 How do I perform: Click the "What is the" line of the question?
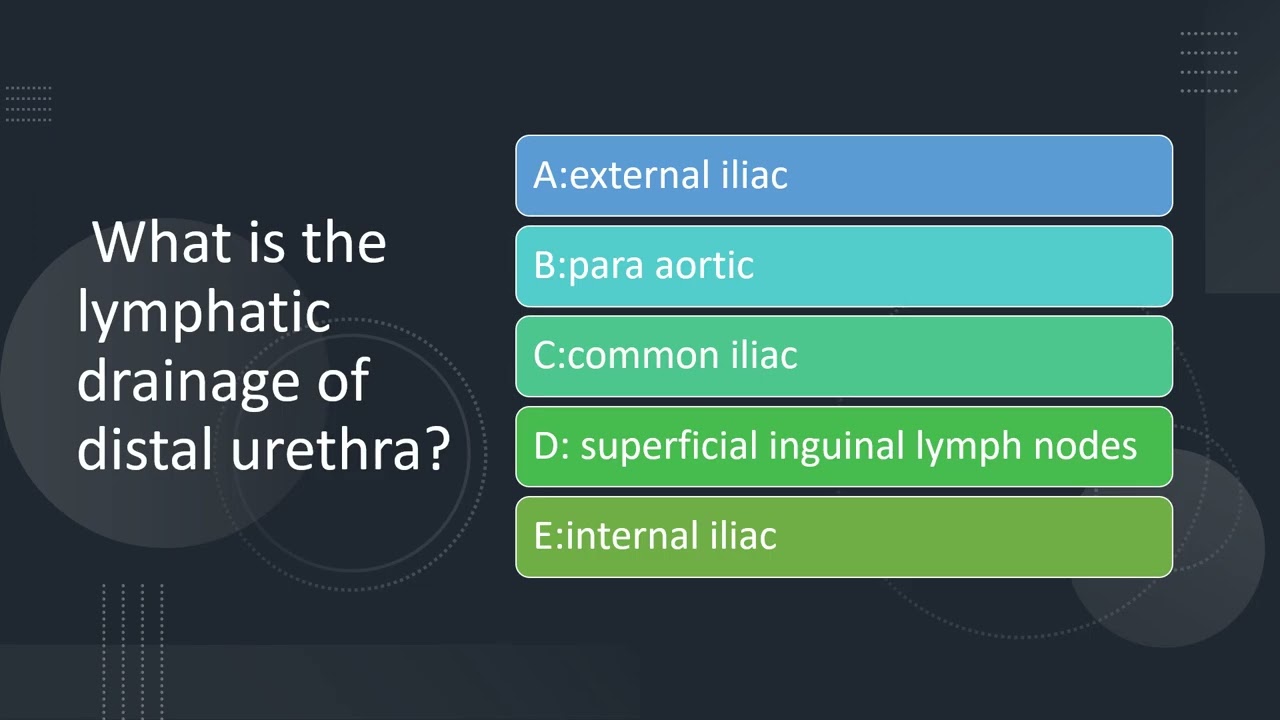click(x=240, y=243)
